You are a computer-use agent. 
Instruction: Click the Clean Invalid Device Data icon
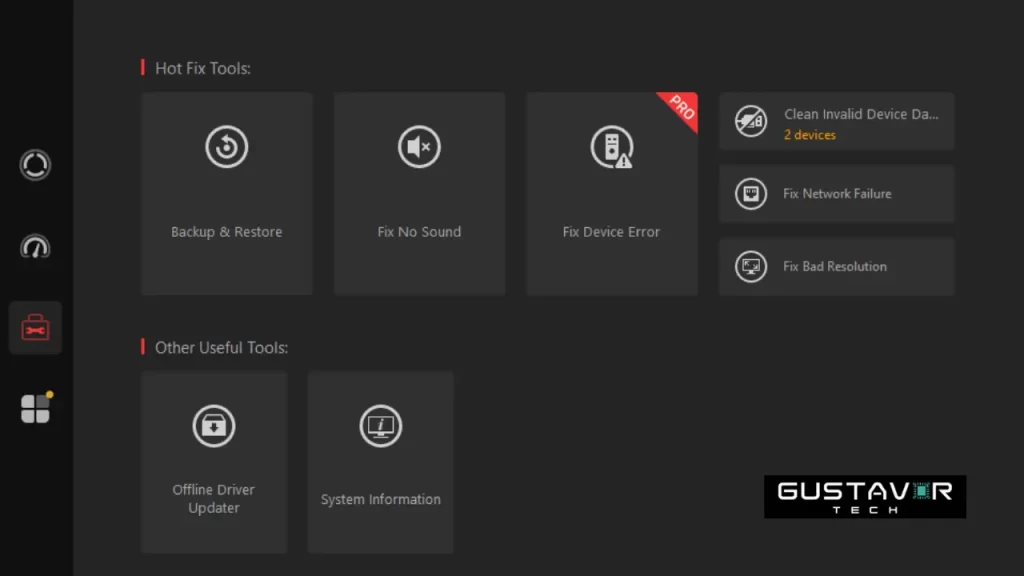751,122
